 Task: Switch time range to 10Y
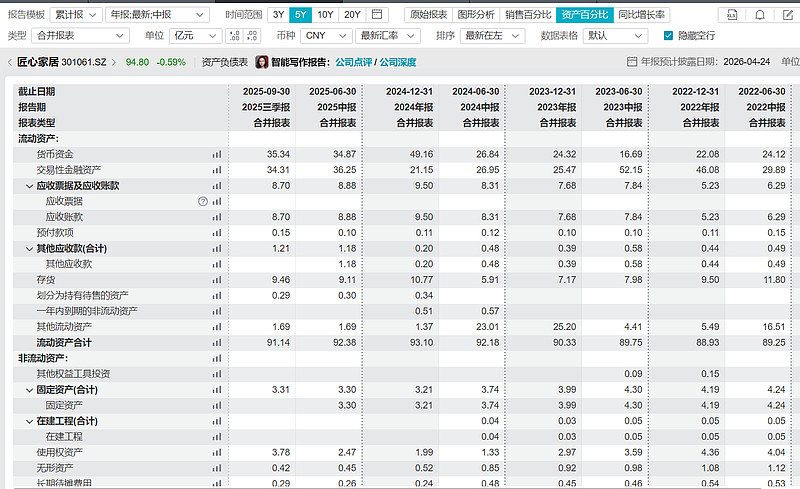[x=326, y=15]
